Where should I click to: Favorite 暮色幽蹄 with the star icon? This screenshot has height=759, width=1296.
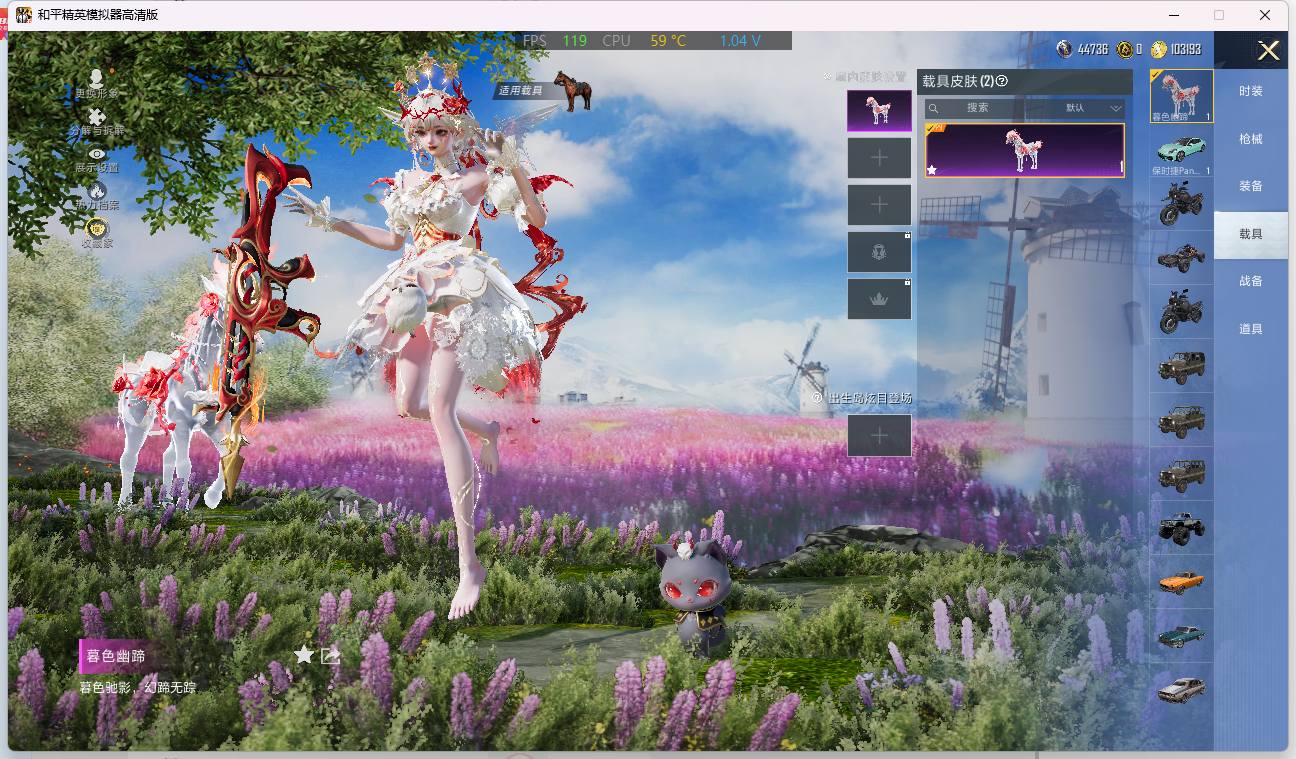(x=304, y=655)
